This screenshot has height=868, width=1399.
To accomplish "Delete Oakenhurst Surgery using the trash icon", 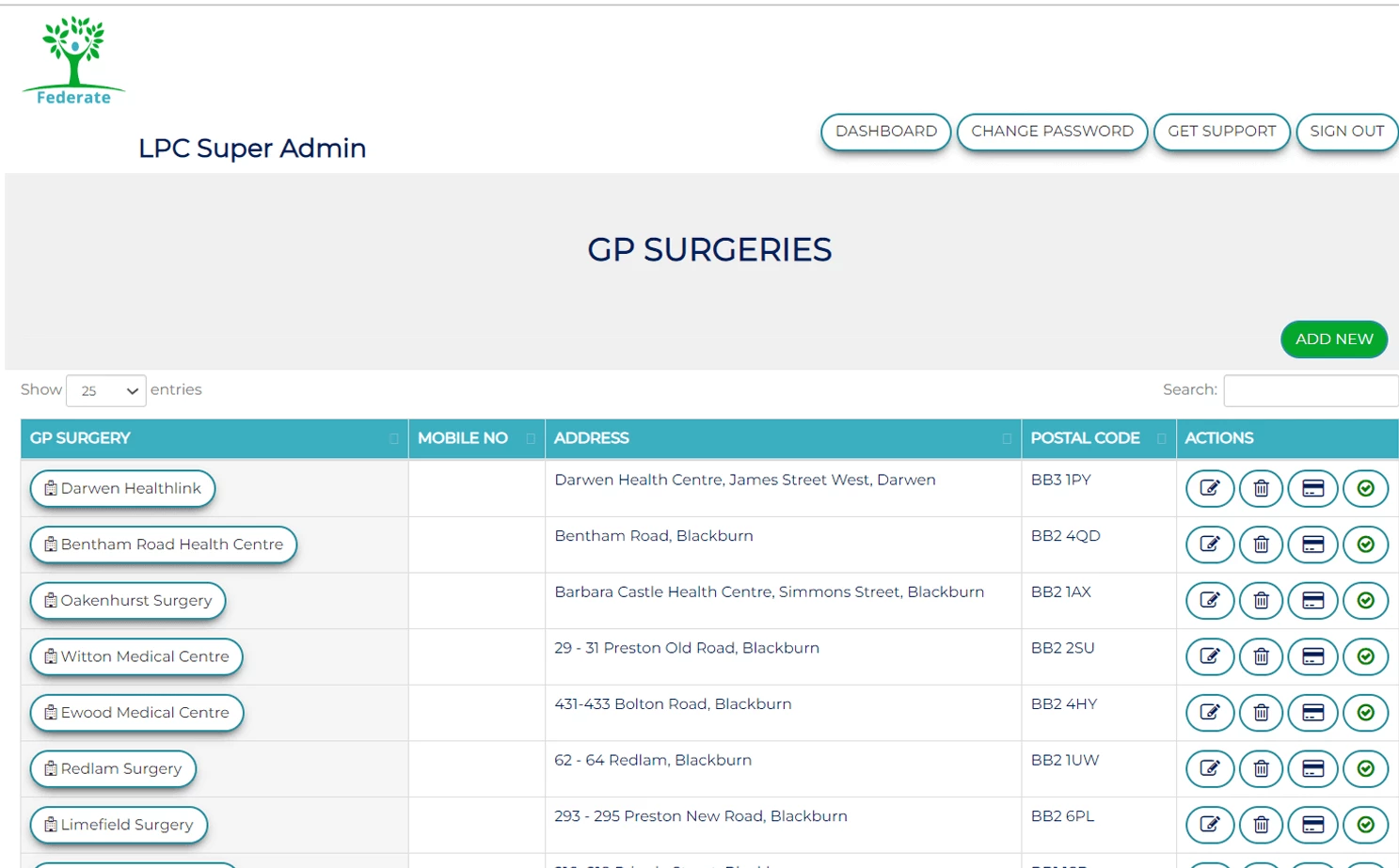I will [x=1261, y=601].
